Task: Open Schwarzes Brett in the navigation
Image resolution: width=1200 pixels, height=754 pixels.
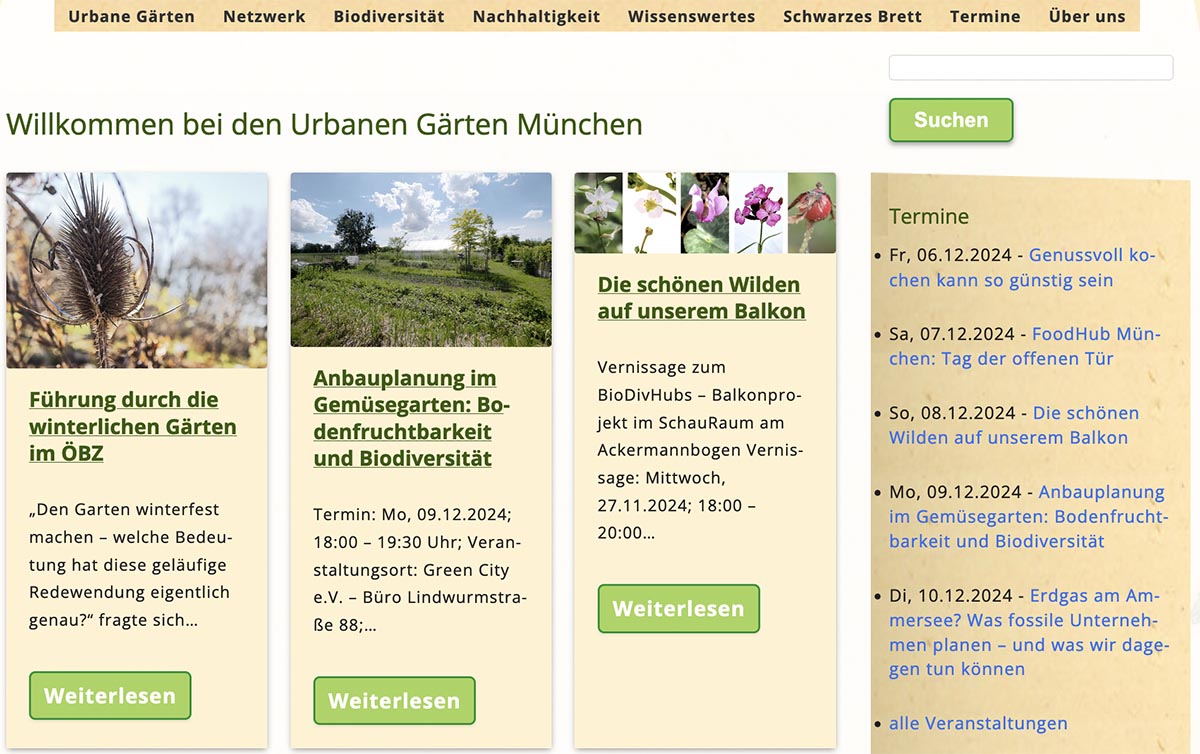Action: pos(852,16)
